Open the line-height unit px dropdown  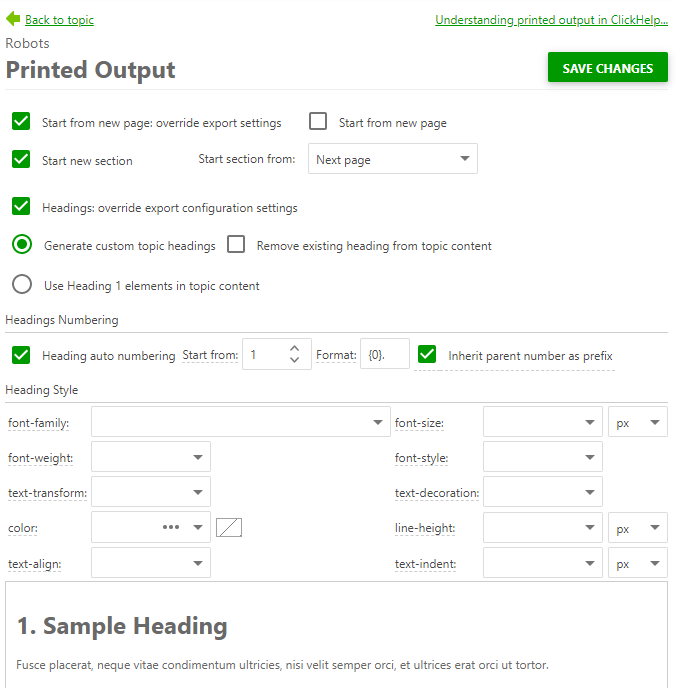coord(638,527)
